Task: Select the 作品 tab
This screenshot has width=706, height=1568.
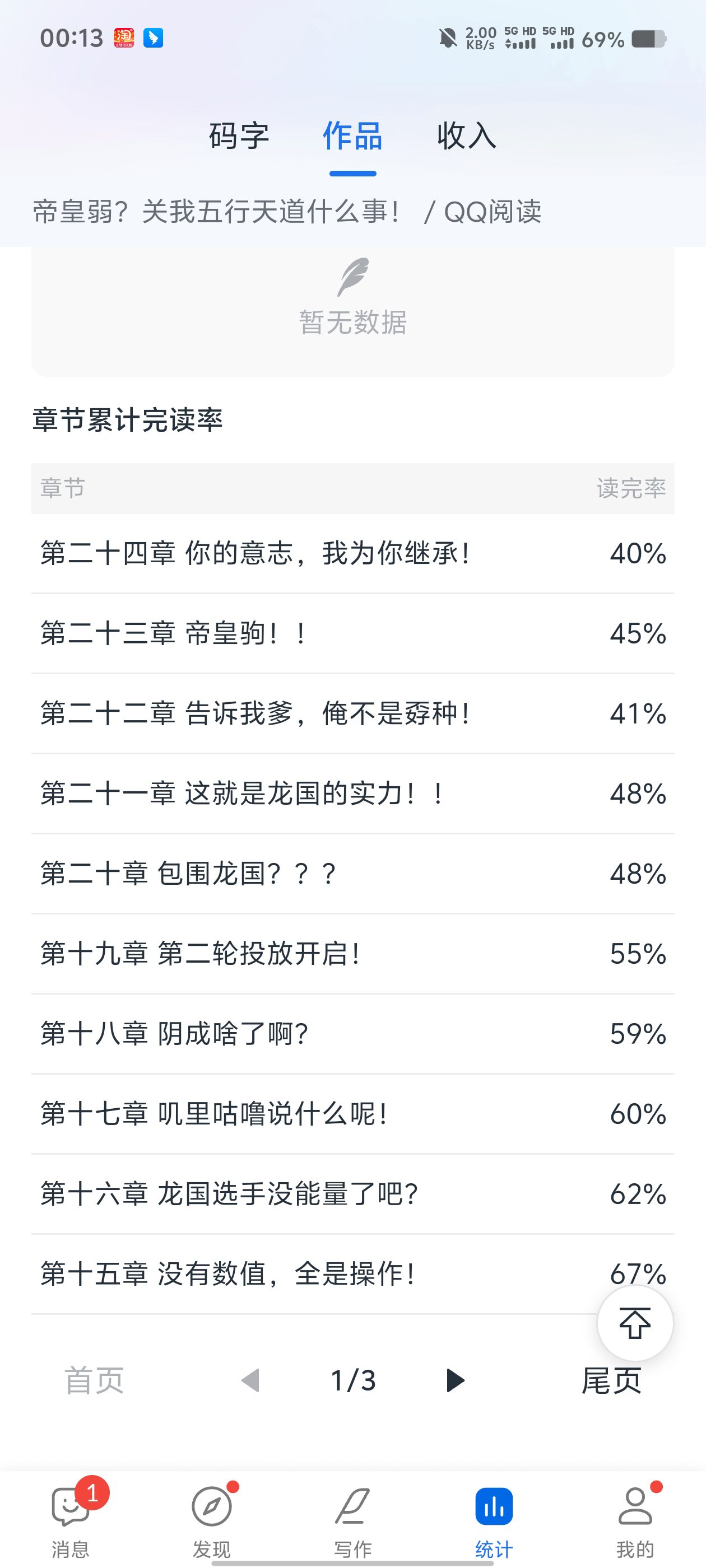Action: click(x=352, y=135)
